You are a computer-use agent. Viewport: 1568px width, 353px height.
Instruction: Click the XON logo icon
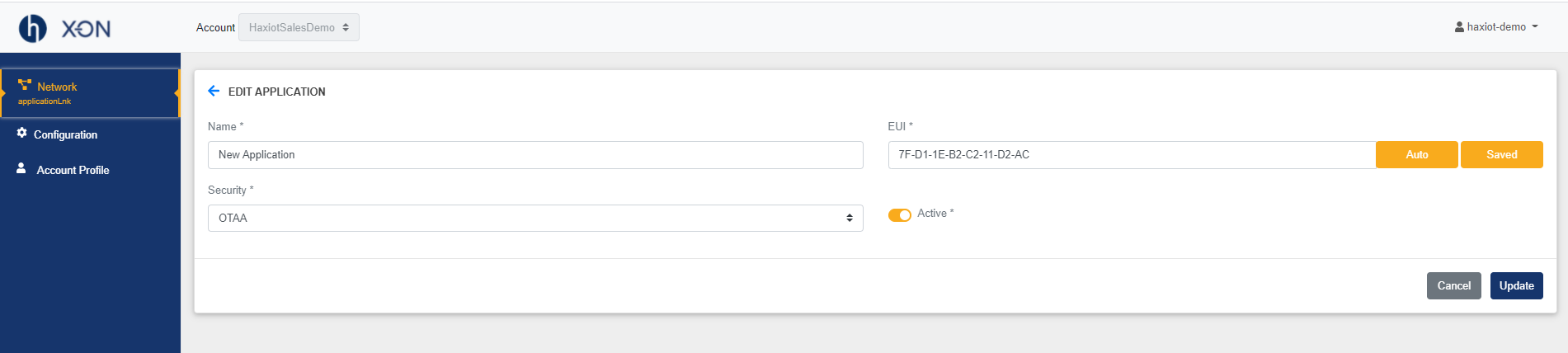pyautogui.click(x=33, y=28)
